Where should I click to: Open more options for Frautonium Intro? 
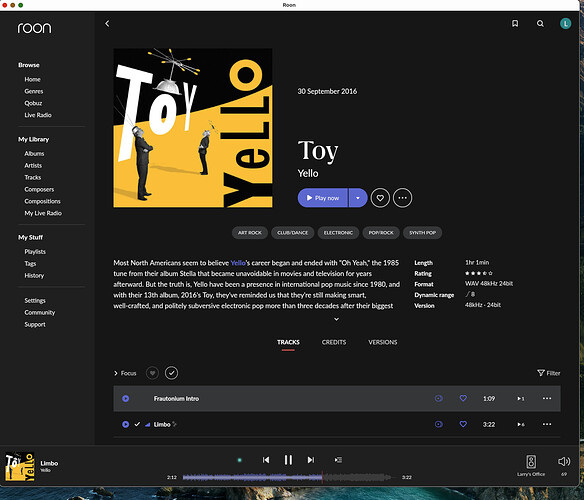pyautogui.click(x=547, y=398)
